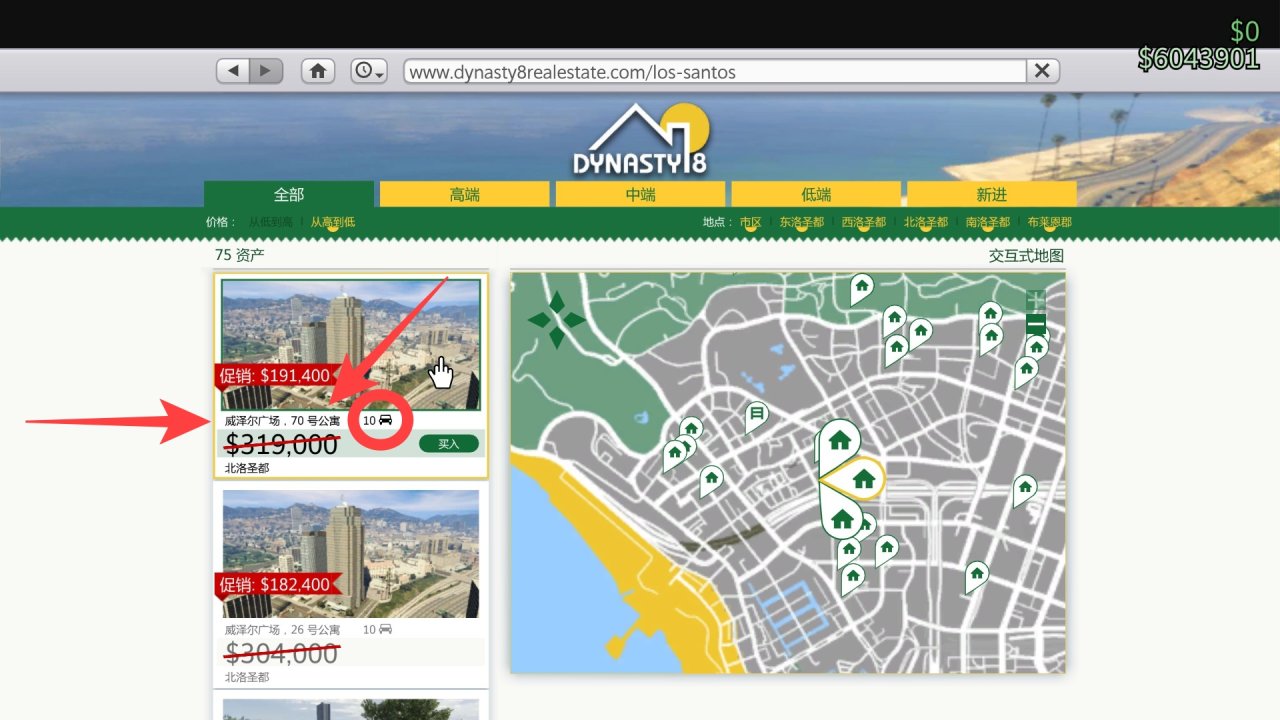Image resolution: width=1280 pixels, height=720 pixels.
Task: Zoom in the map with the plus button
Action: (1036, 300)
